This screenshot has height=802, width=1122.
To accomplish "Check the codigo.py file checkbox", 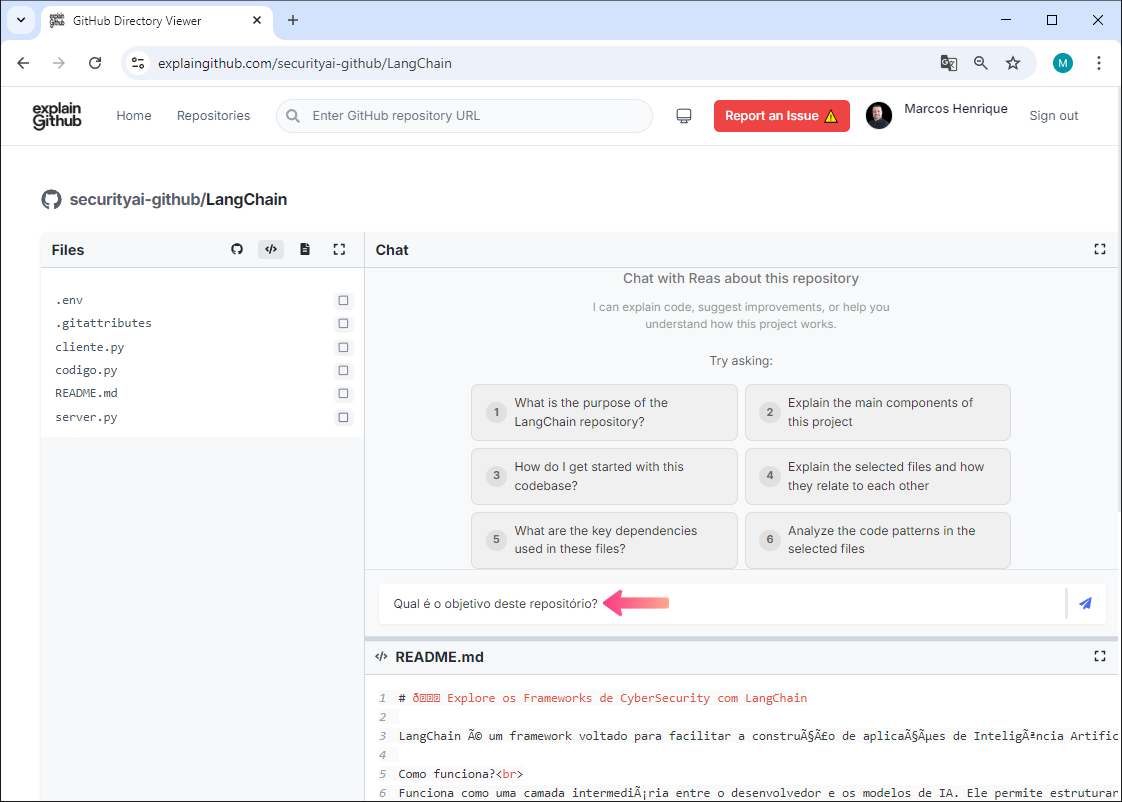I will click(343, 371).
